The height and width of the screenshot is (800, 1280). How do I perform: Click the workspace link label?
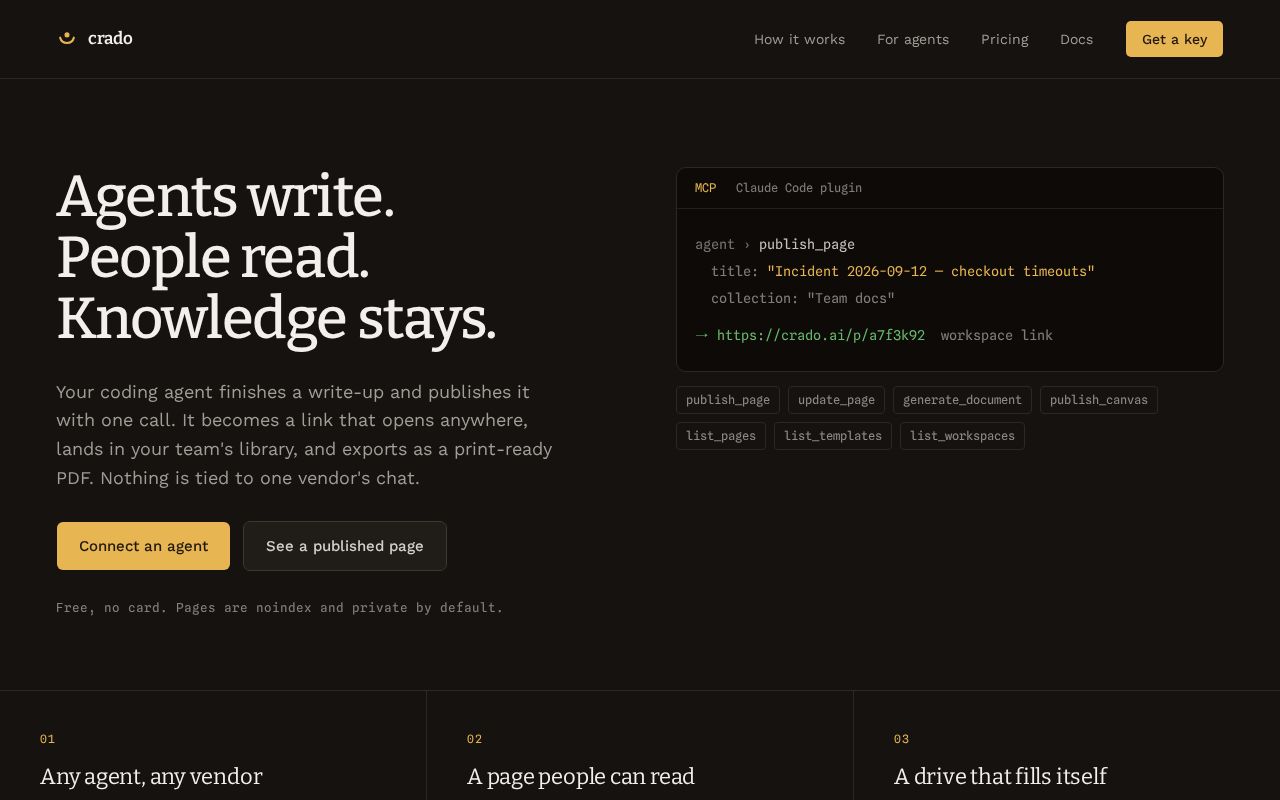pyautogui.click(x=996, y=335)
